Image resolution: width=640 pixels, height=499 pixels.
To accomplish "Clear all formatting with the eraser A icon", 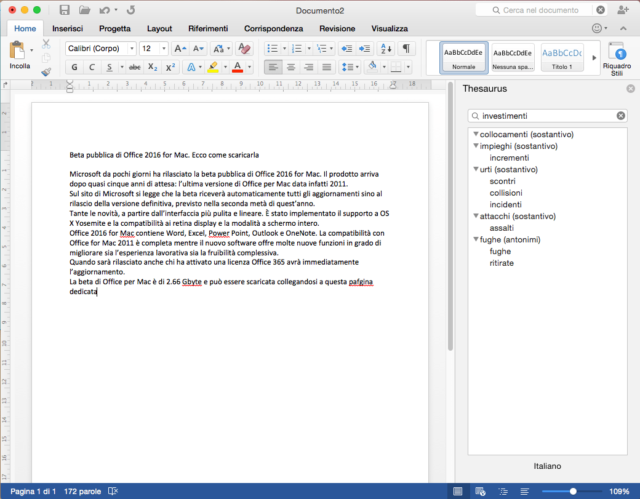I will [x=244, y=49].
